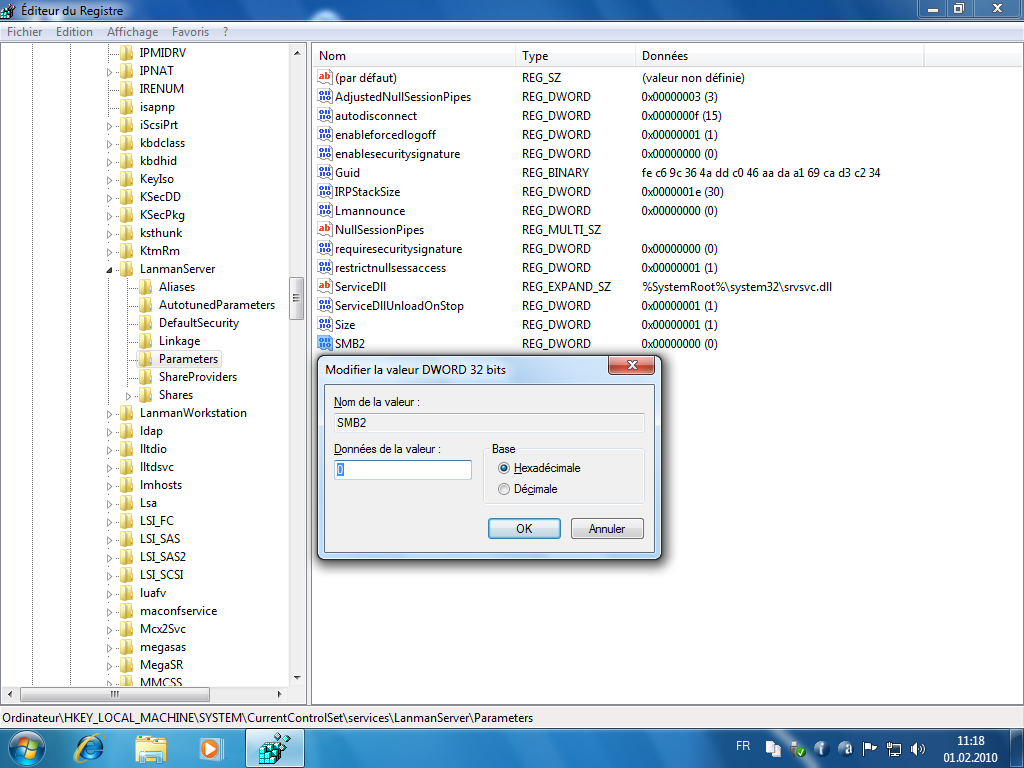1024x768 pixels.
Task: Open Internet Explorer from the taskbar
Action: click(x=90, y=747)
